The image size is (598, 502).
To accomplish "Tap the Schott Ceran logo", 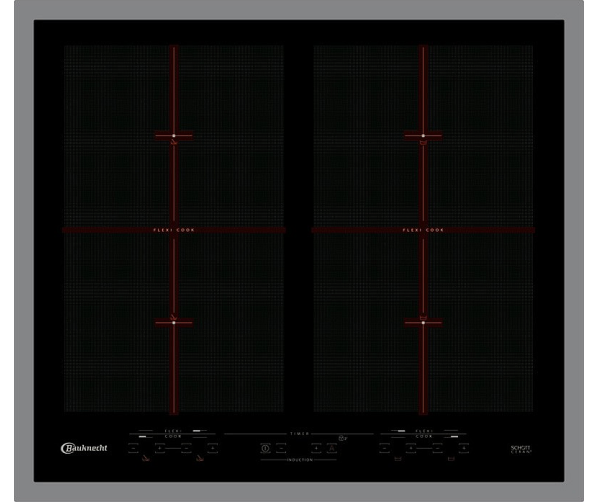I will tap(521, 449).
